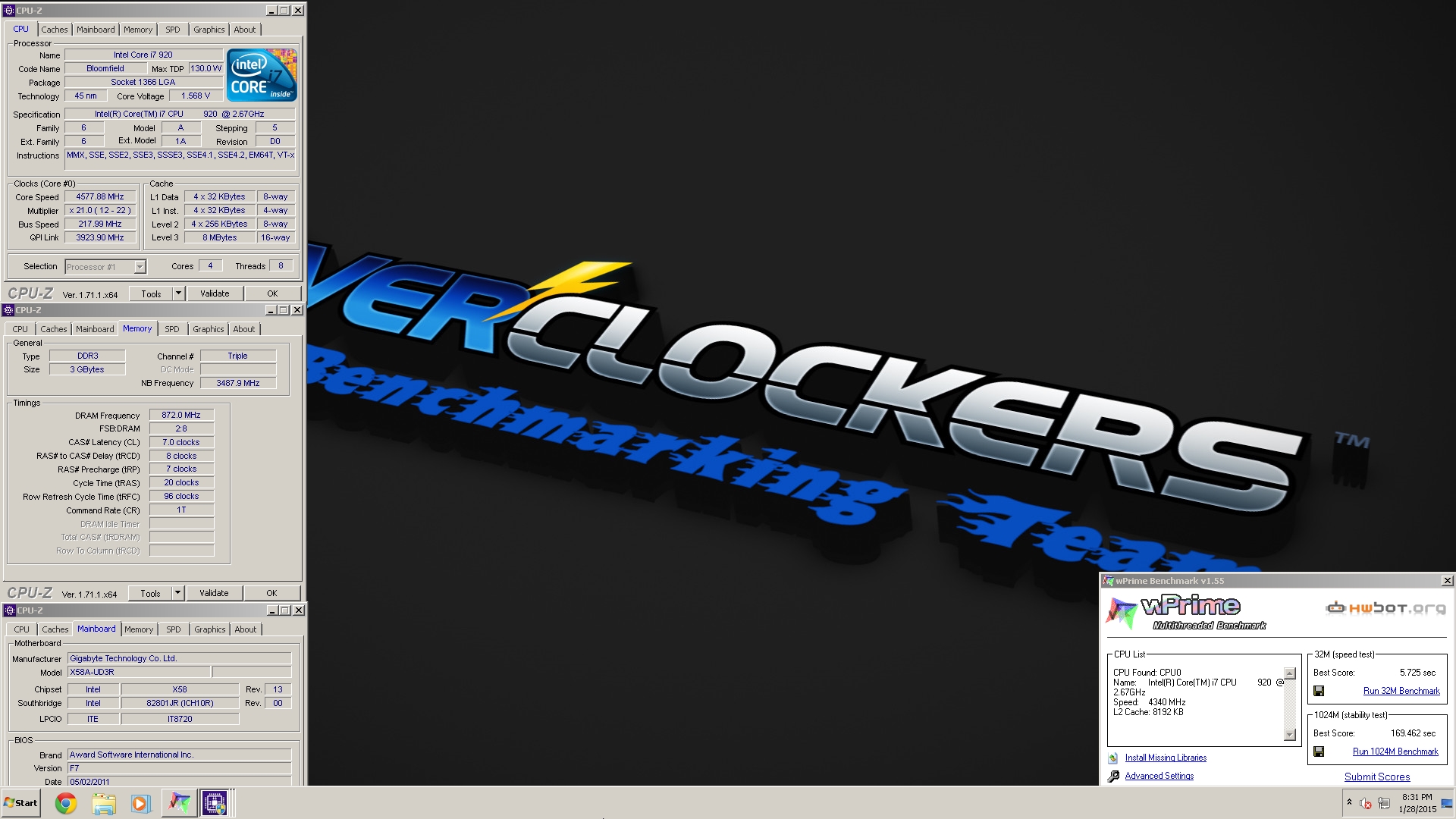Click the save icon under 32M speed test
The height and width of the screenshot is (819, 1456).
(x=1319, y=691)
